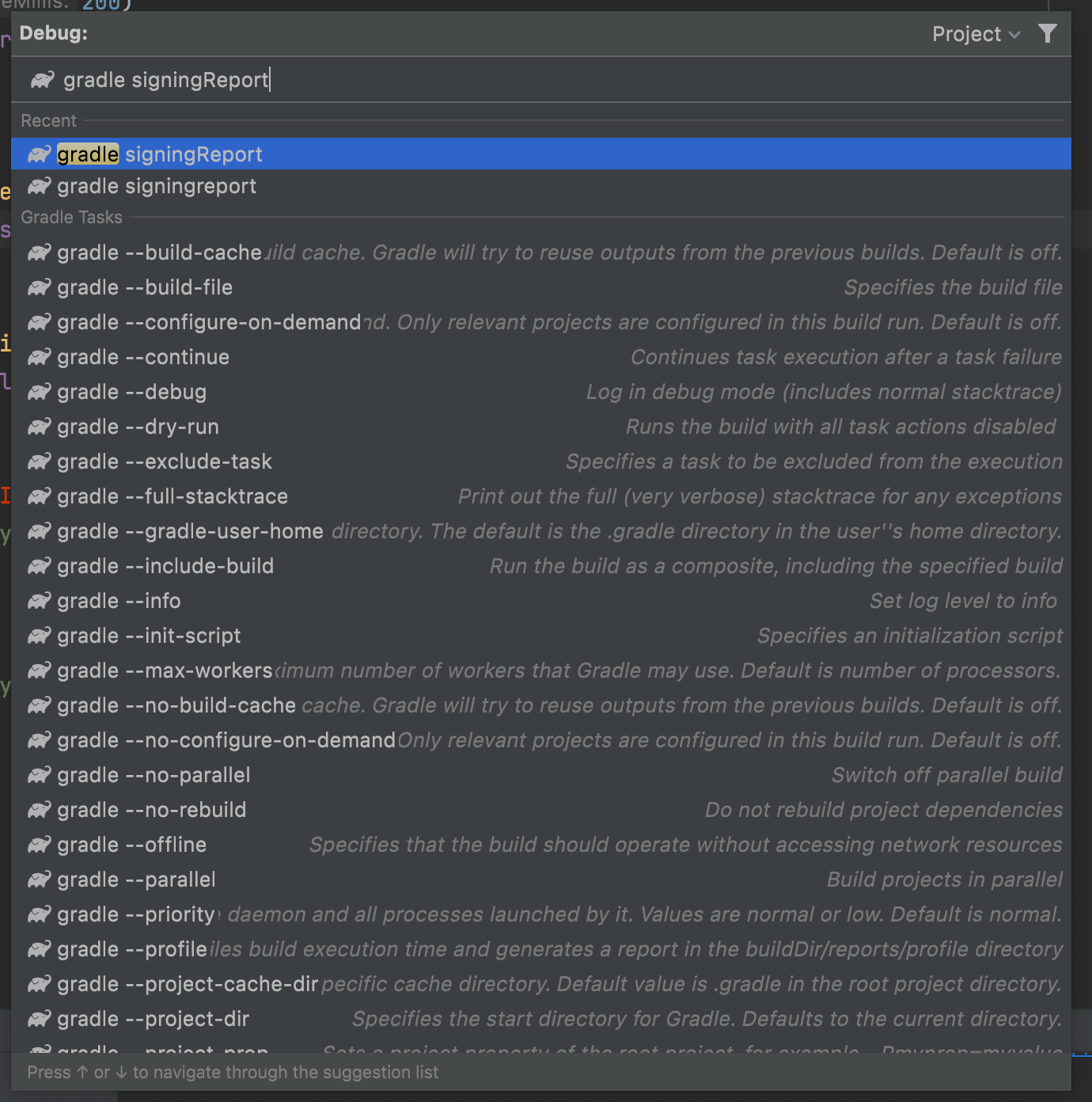Click Gradle icon beside signingReport recent entry
The height and width of the screenshot is (1102, 1092).
pos(40,154)
